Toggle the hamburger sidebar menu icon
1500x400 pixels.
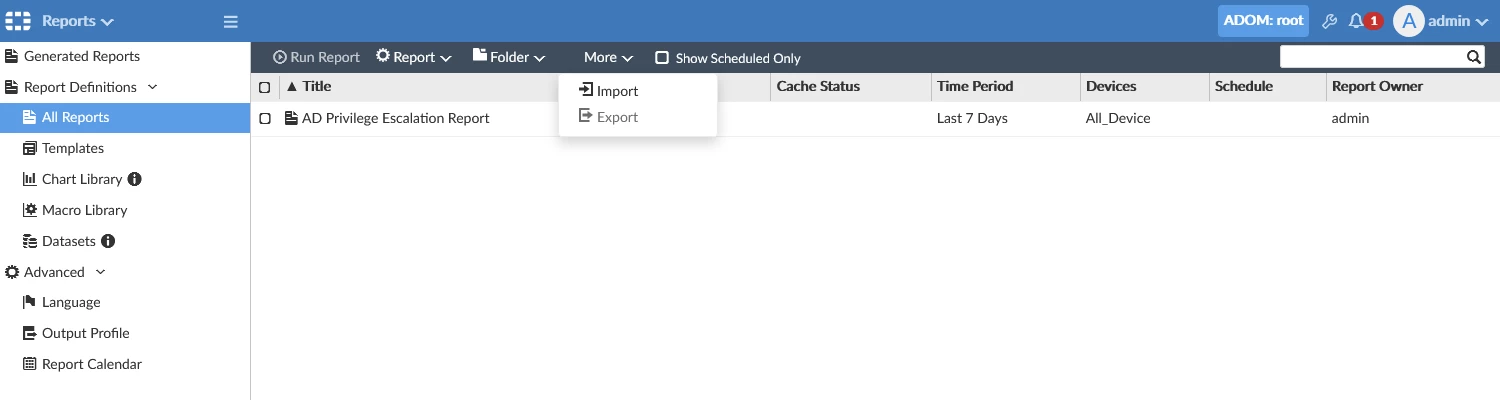click(x=230, y=21)
